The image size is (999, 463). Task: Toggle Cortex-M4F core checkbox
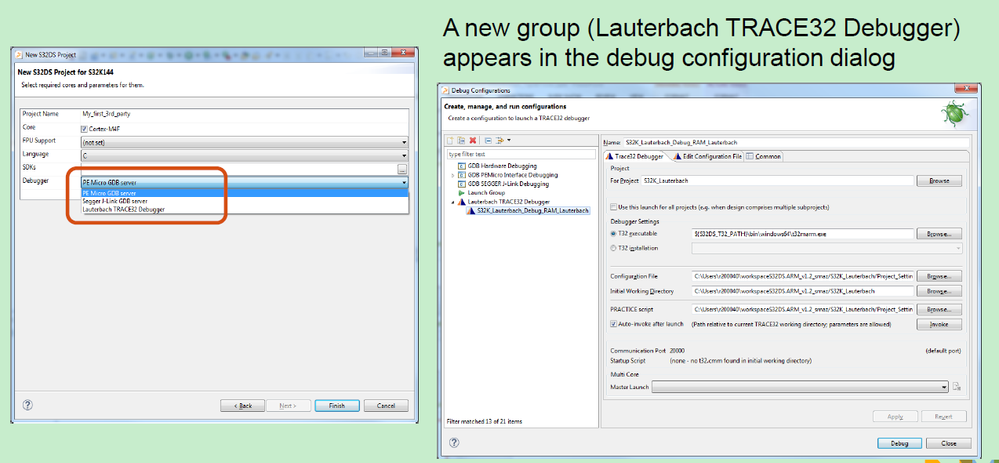point(85,129)
